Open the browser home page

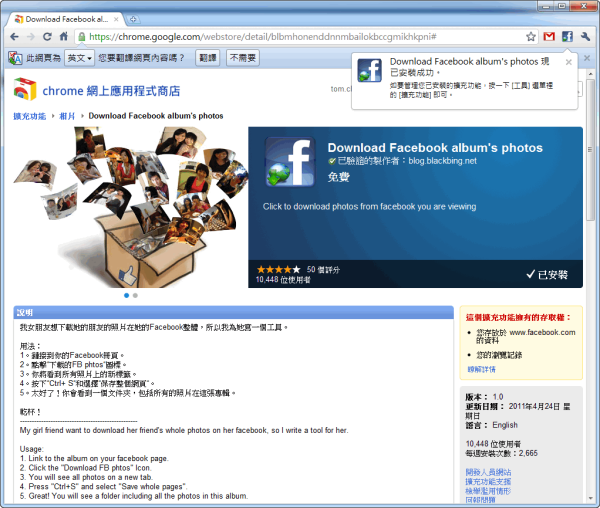64,36
